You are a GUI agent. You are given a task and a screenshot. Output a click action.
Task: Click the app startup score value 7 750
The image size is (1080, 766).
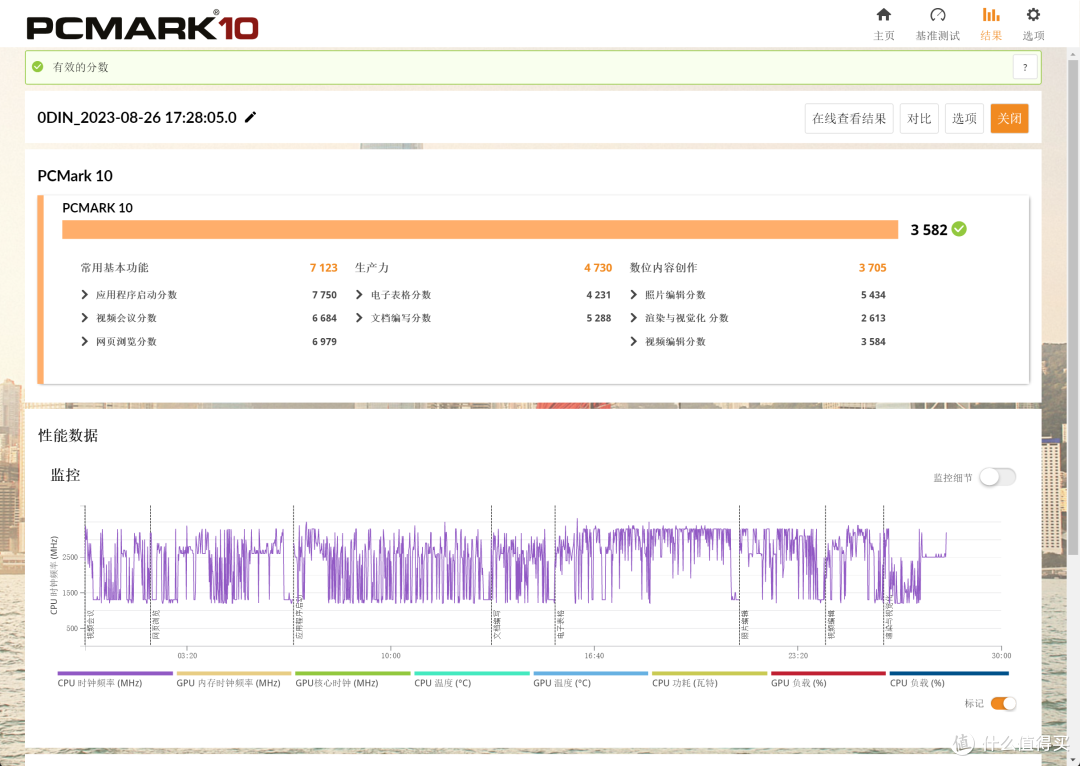pyautogui.click(x=324, y=295)
